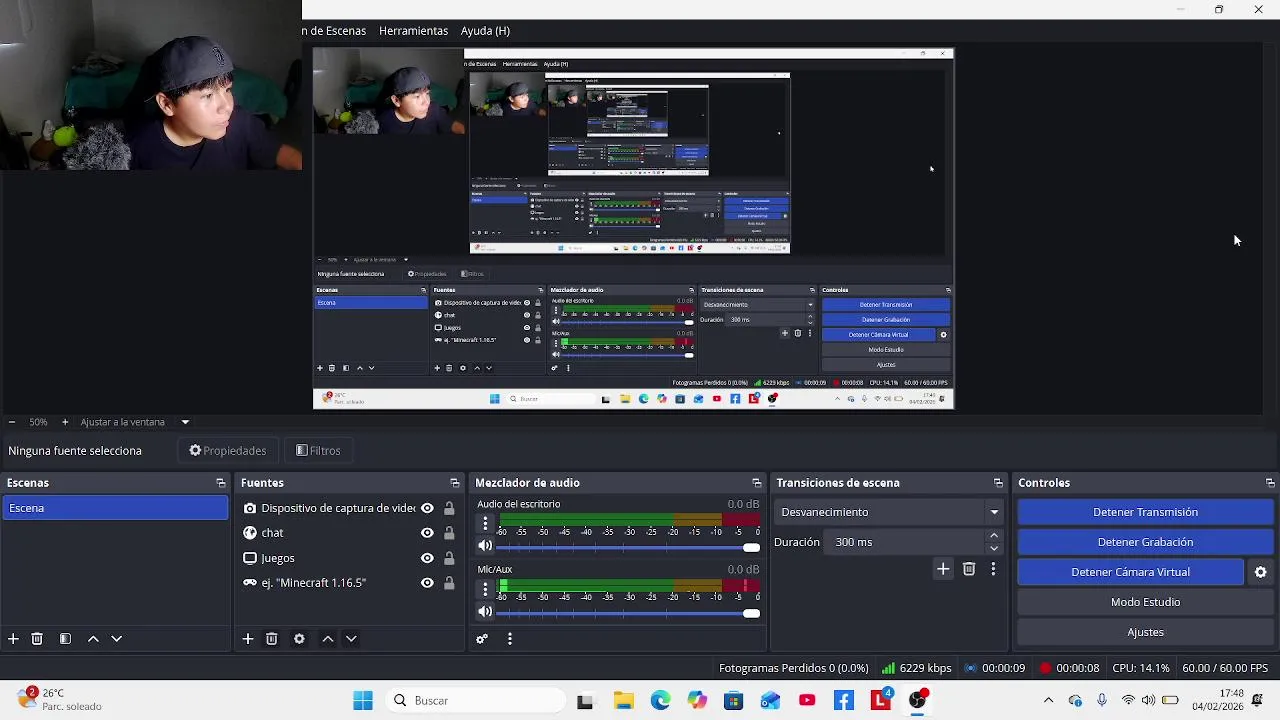Viewport: 1280px width, 720px height.
Task: Pop out the Escenas dock panel
Action: click(x=221, y=483)
